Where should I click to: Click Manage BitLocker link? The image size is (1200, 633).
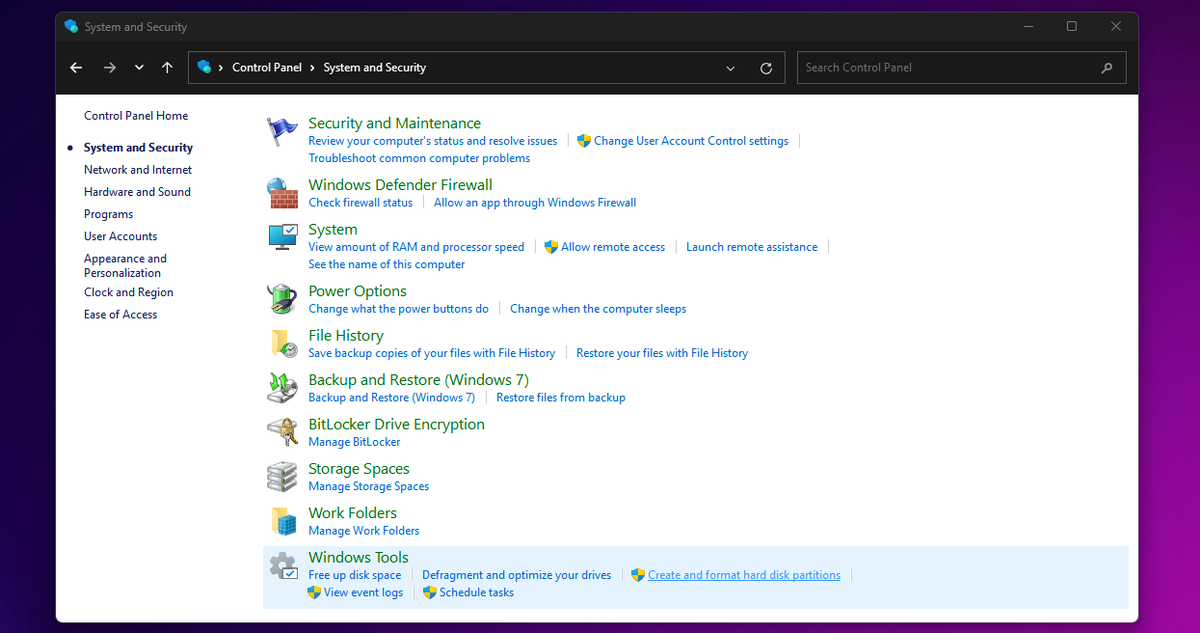(x=354, y=442)
